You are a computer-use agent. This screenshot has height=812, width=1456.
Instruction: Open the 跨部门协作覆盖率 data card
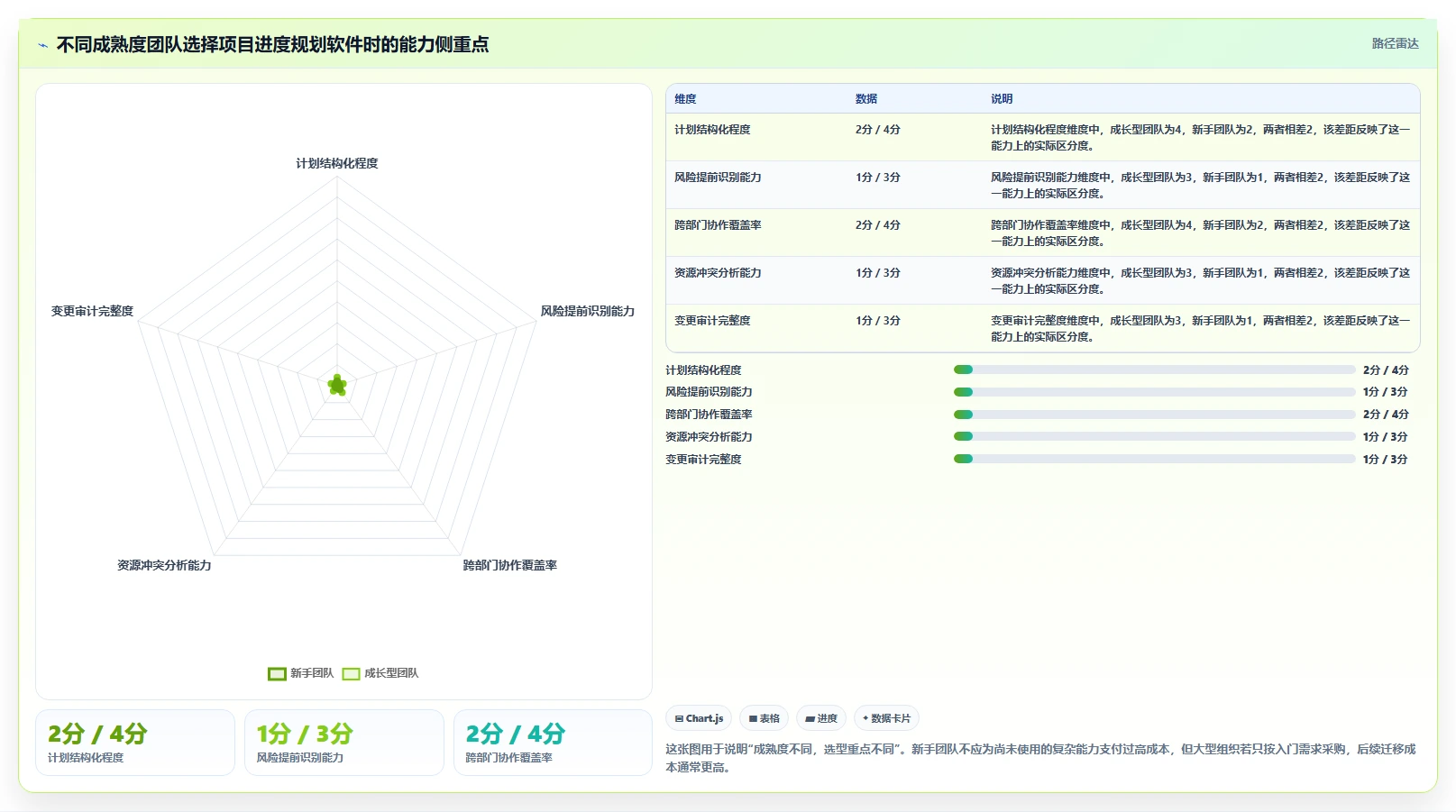(x=553, y=743)
